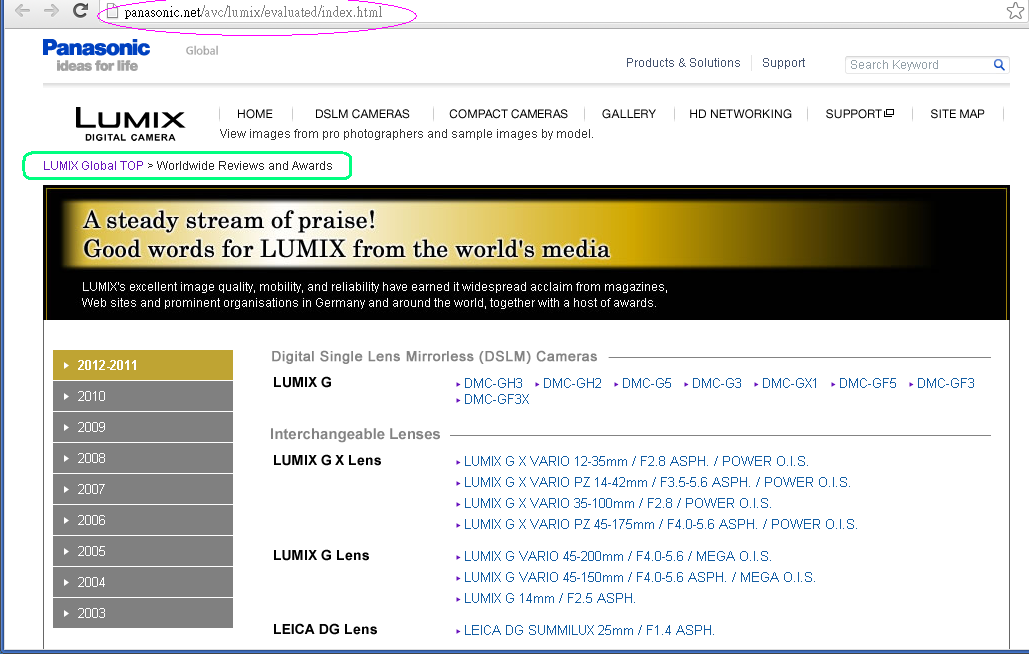Click the 'LUMIX G X Lens' heading
Image resolution: width=1029 pixels, height=654 pixels.
327,460
